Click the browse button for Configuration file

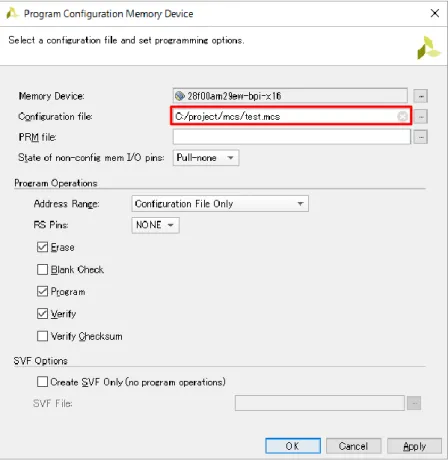pyautogui.click(x=421, y=117)
